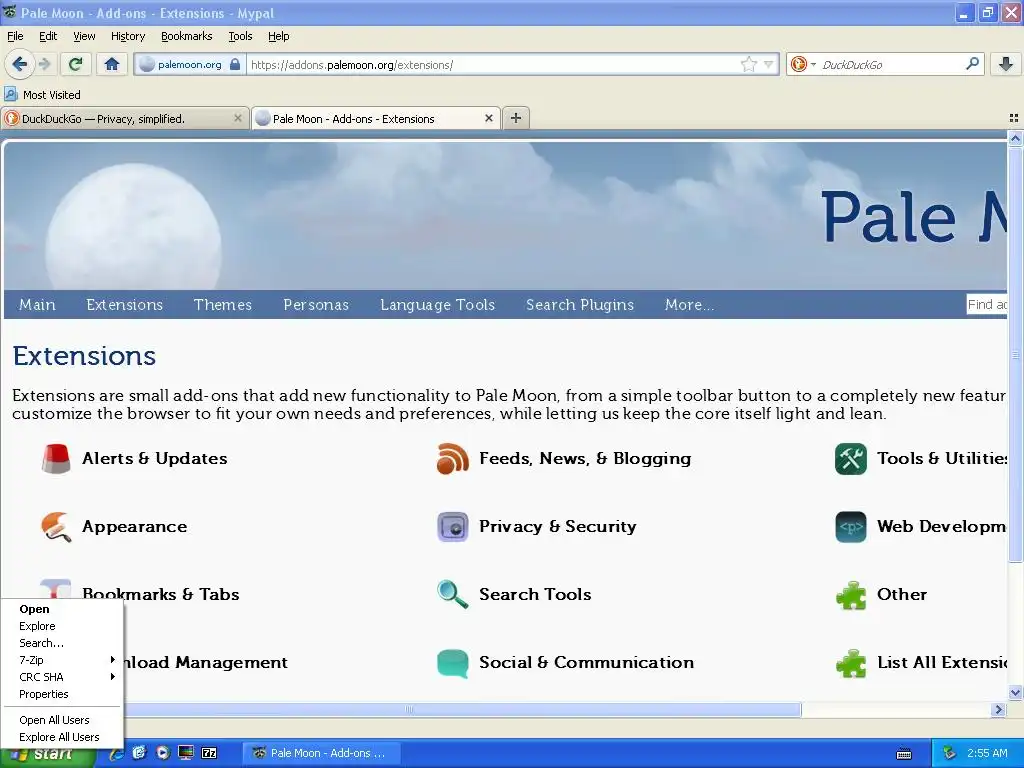Open the URL history dropdown arrow
Image resolution: width=1024 pixels, height=768 pixels.
point(769,64)
